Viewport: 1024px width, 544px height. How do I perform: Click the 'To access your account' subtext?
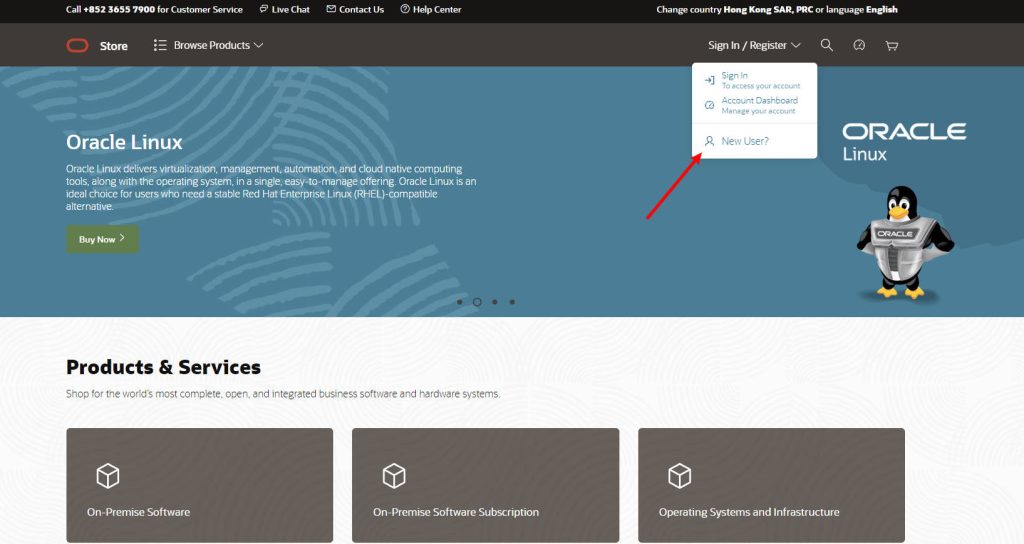tap(761, 86)
